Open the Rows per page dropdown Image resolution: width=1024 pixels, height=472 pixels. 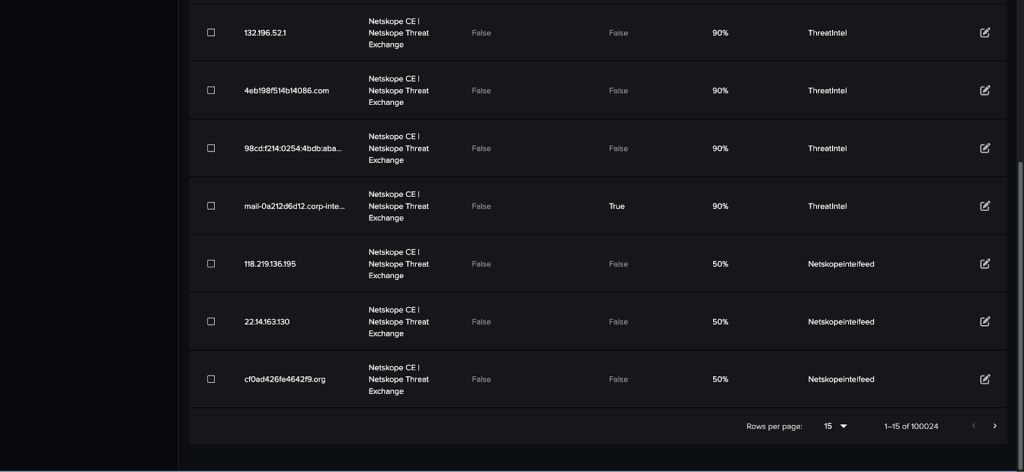pos(835,426)
